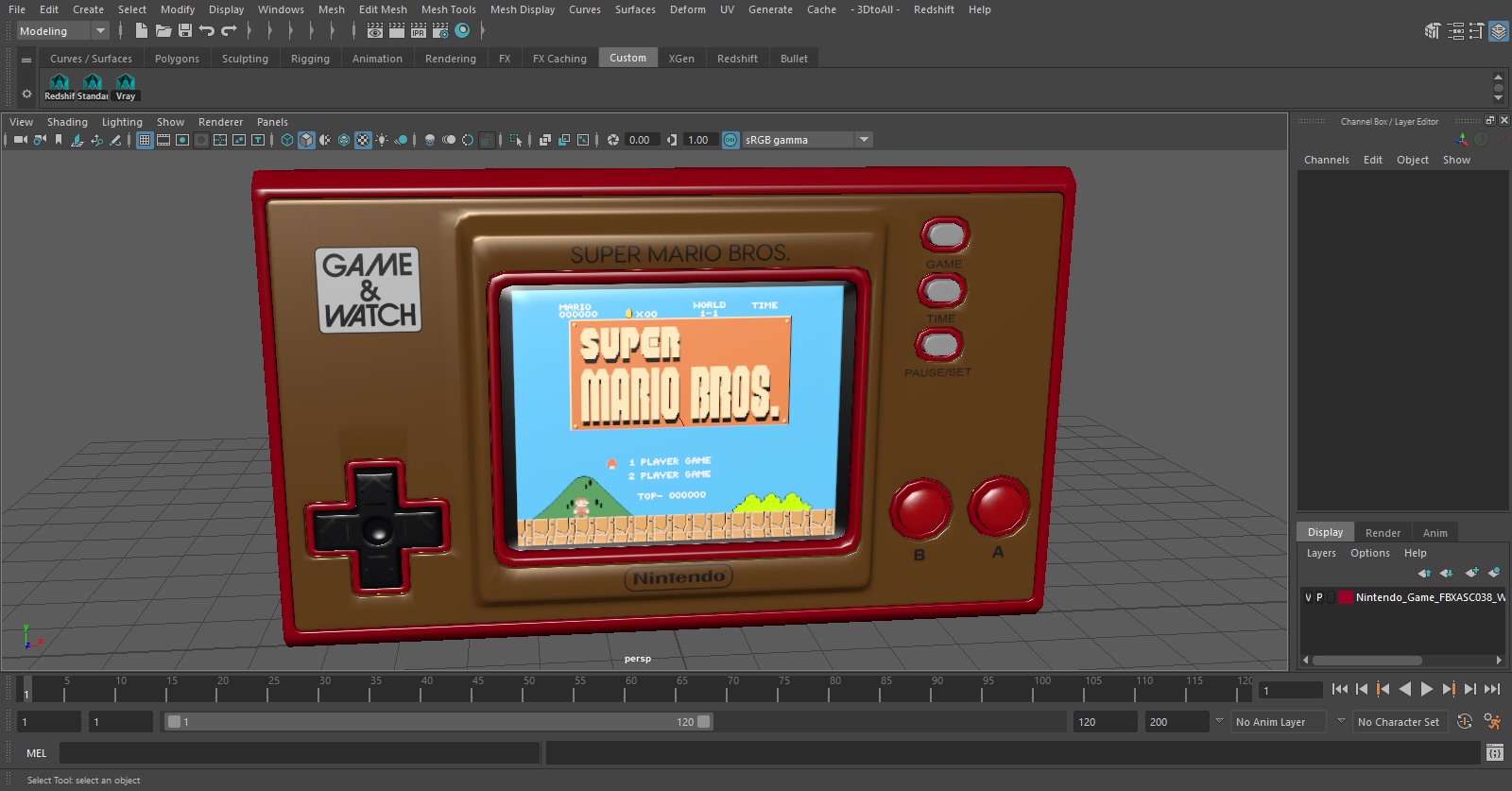The image size is (1512, 791).
Task: Click the MEL command input field
Action: coord(299,753)
